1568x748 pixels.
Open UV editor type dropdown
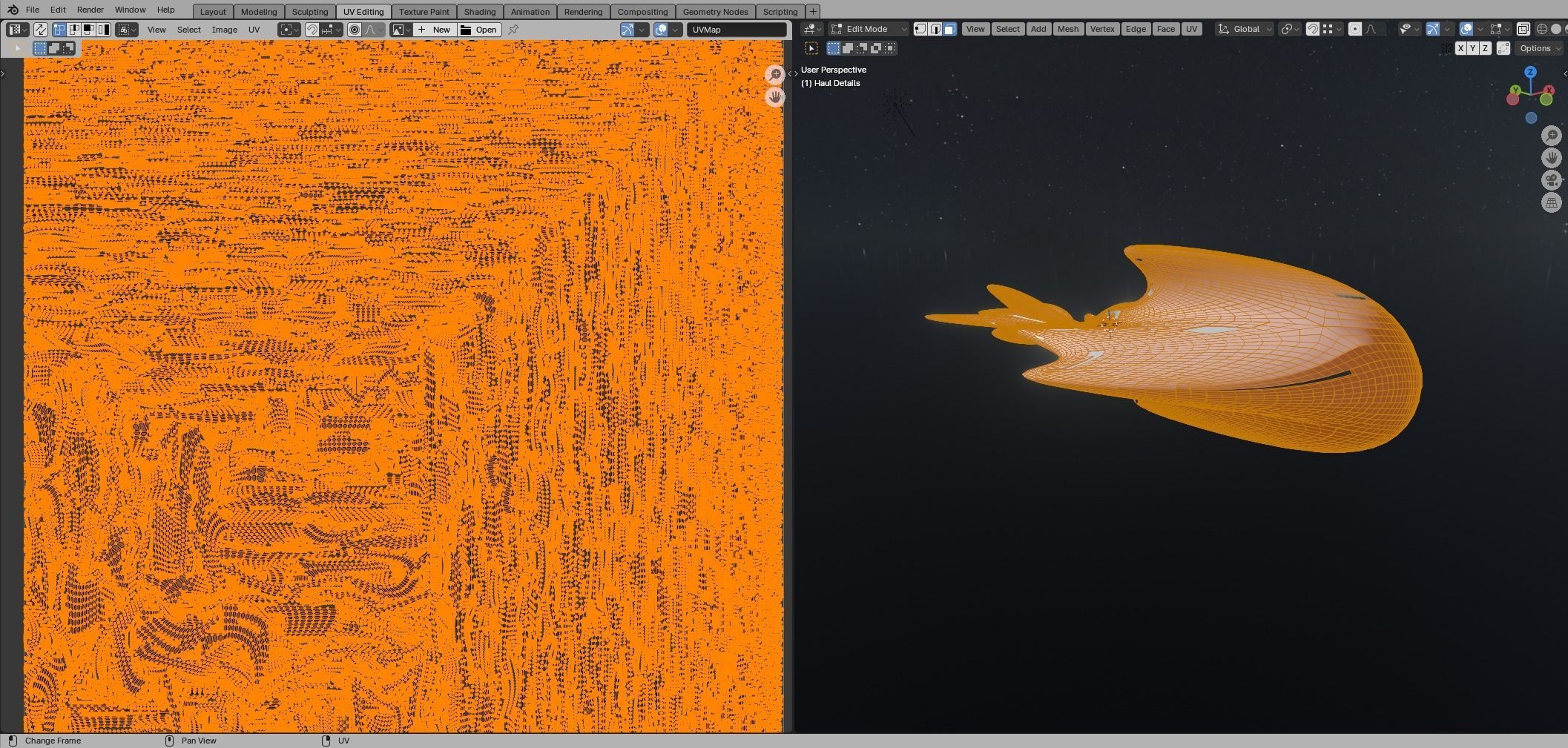(x=19, y=30)
